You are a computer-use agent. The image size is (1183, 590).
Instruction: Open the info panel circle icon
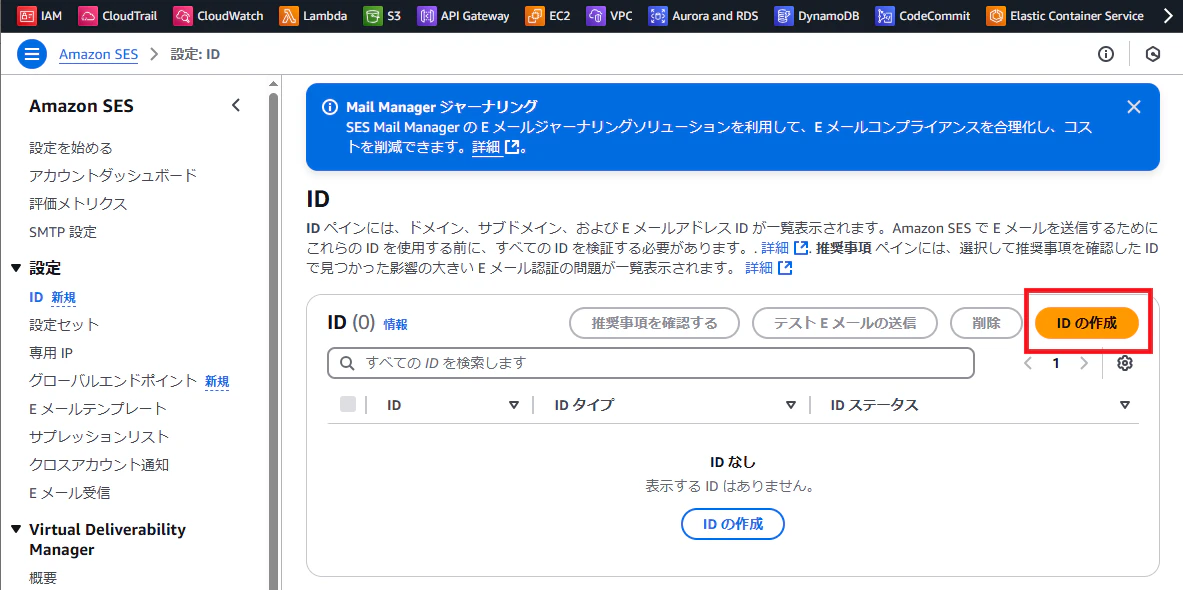[1106, 54]
